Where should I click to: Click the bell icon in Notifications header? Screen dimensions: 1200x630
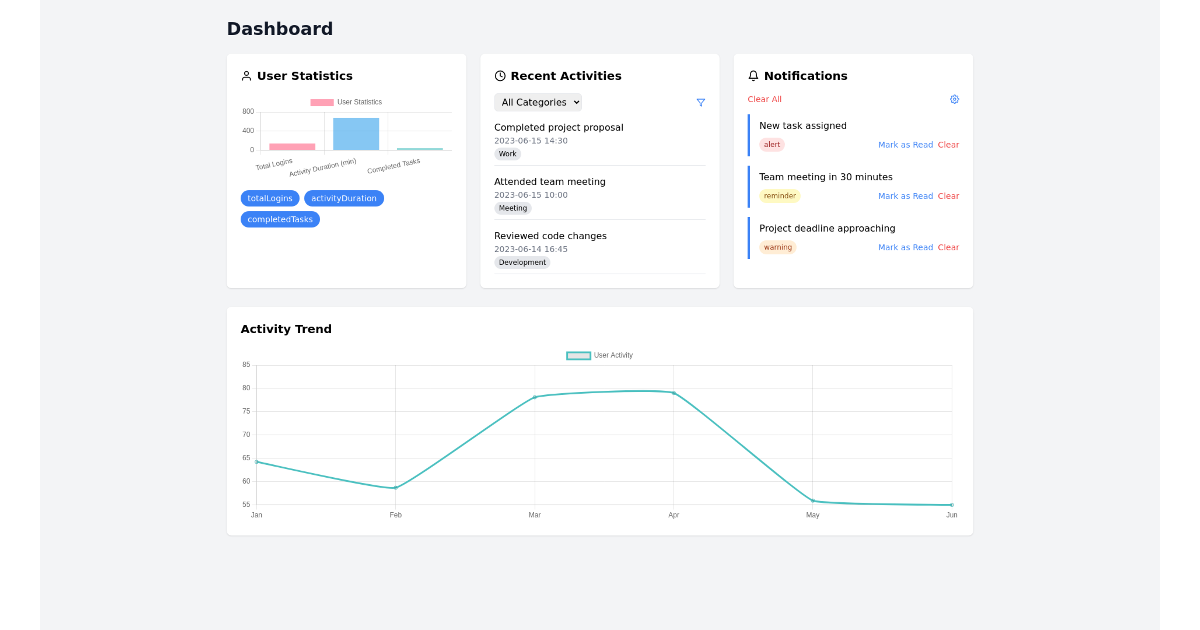click(x=752, y=75)
